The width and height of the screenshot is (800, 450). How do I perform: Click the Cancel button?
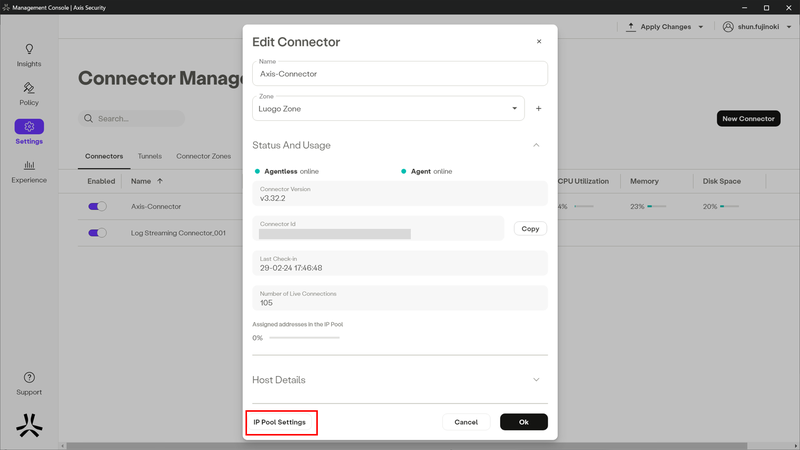pos(466,422)
